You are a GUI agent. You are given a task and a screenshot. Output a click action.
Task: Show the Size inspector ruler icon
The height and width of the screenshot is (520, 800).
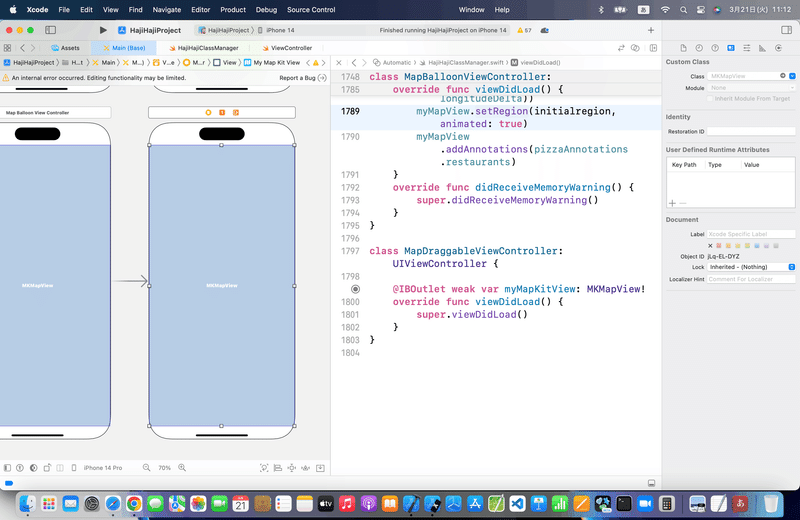coord(762,48)
